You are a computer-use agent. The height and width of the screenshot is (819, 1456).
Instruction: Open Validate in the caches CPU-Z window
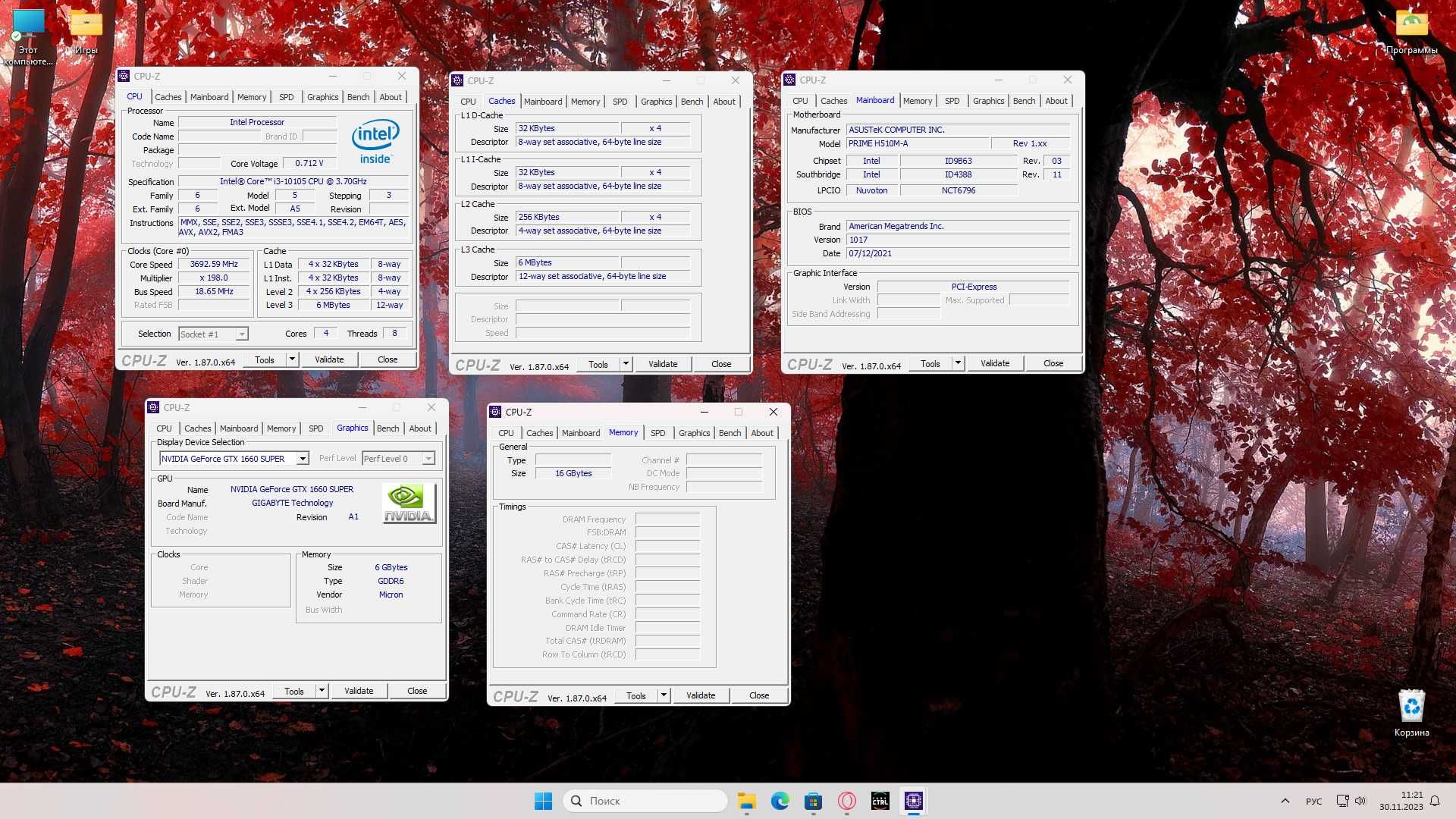(662, 363)
